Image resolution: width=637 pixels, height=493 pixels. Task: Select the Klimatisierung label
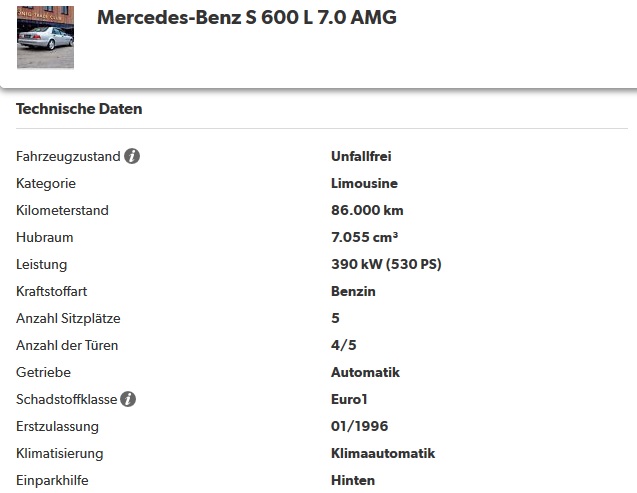point(60,453)
